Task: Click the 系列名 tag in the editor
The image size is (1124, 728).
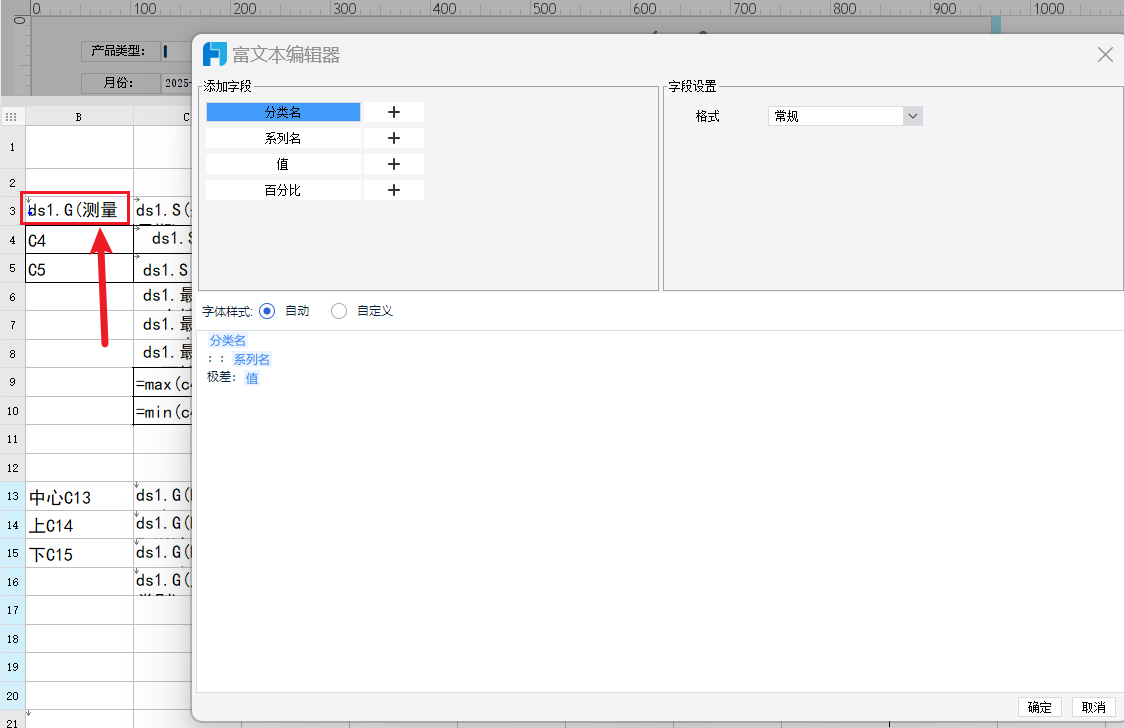Action: coord(252,359)
